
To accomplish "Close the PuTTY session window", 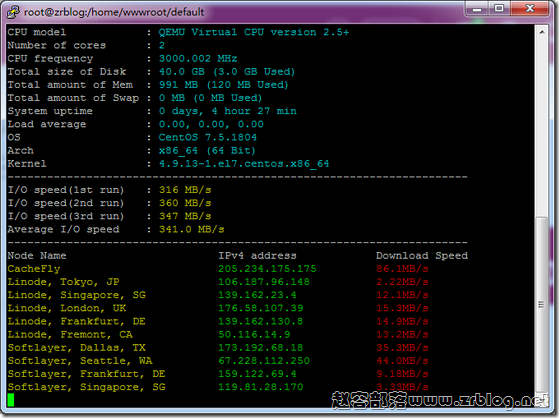I will 530,9.
